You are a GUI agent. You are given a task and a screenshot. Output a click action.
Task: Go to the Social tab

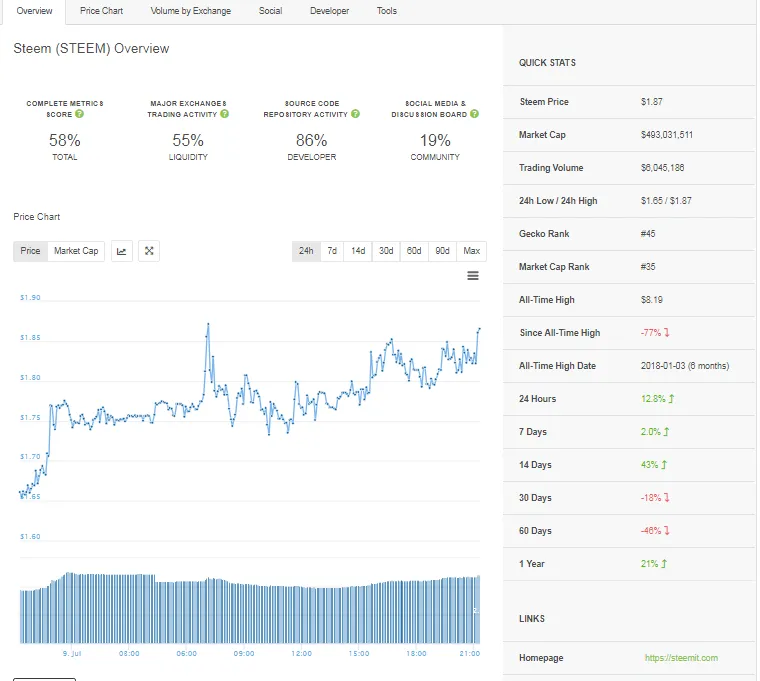[x=270, y=11]
